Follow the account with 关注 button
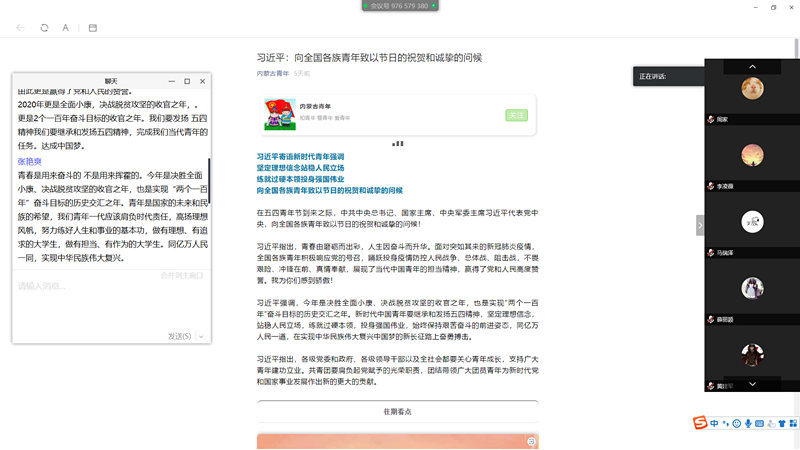800x450 pixels. 516,115
